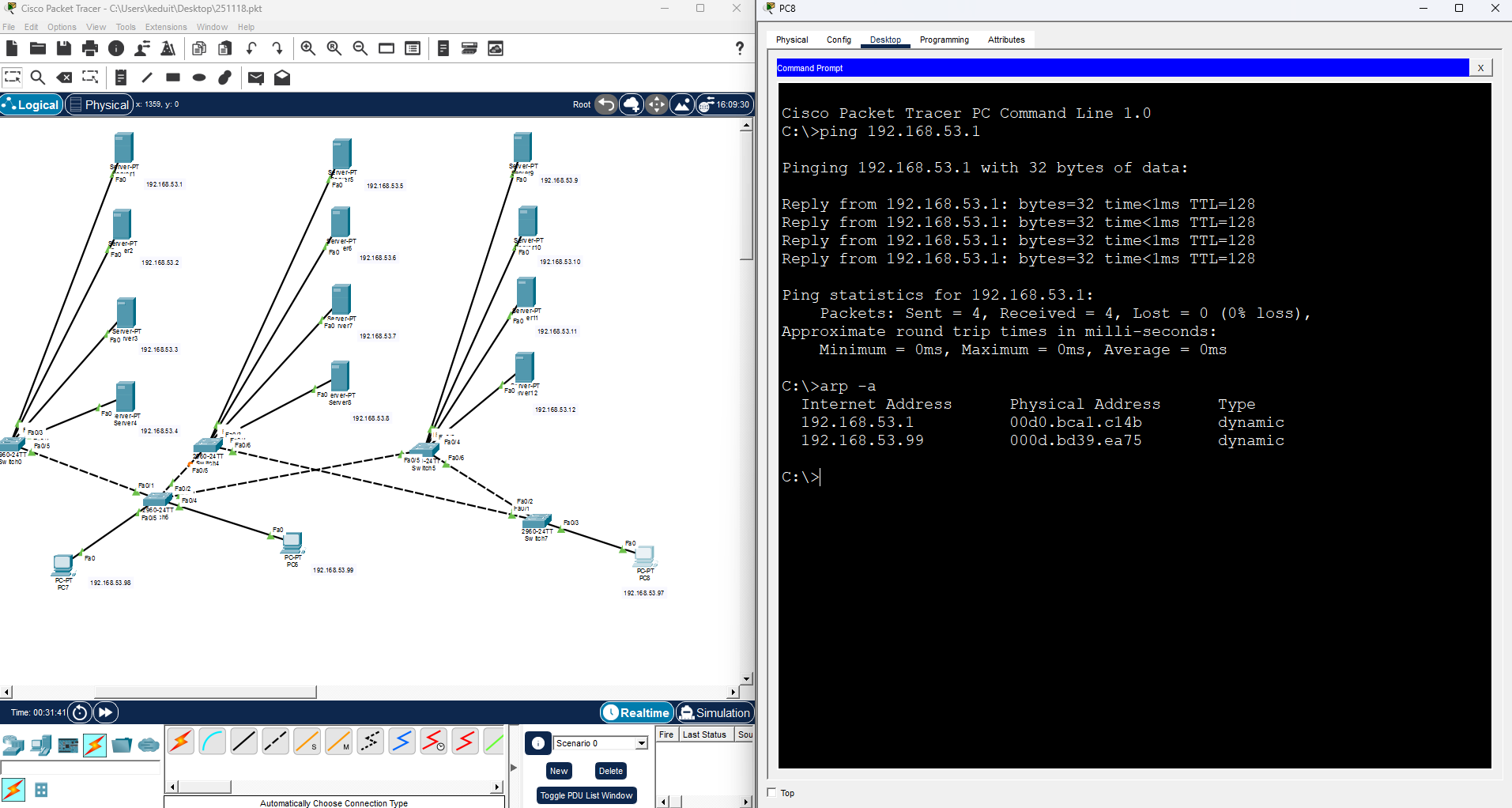The image size is (1512, 808).
Task: Select the Connections device category
Action: pyautogui.click(x=95, y=745)
